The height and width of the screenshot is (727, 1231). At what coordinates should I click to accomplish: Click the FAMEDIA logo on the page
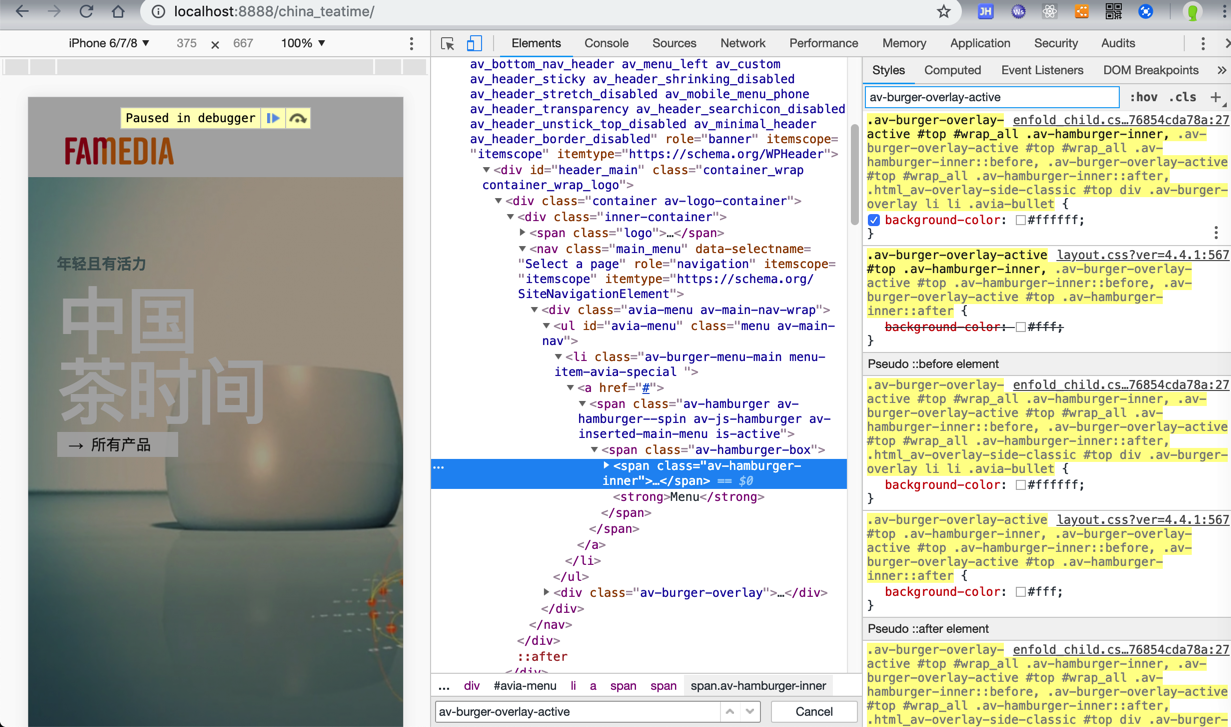pos(119,151)
